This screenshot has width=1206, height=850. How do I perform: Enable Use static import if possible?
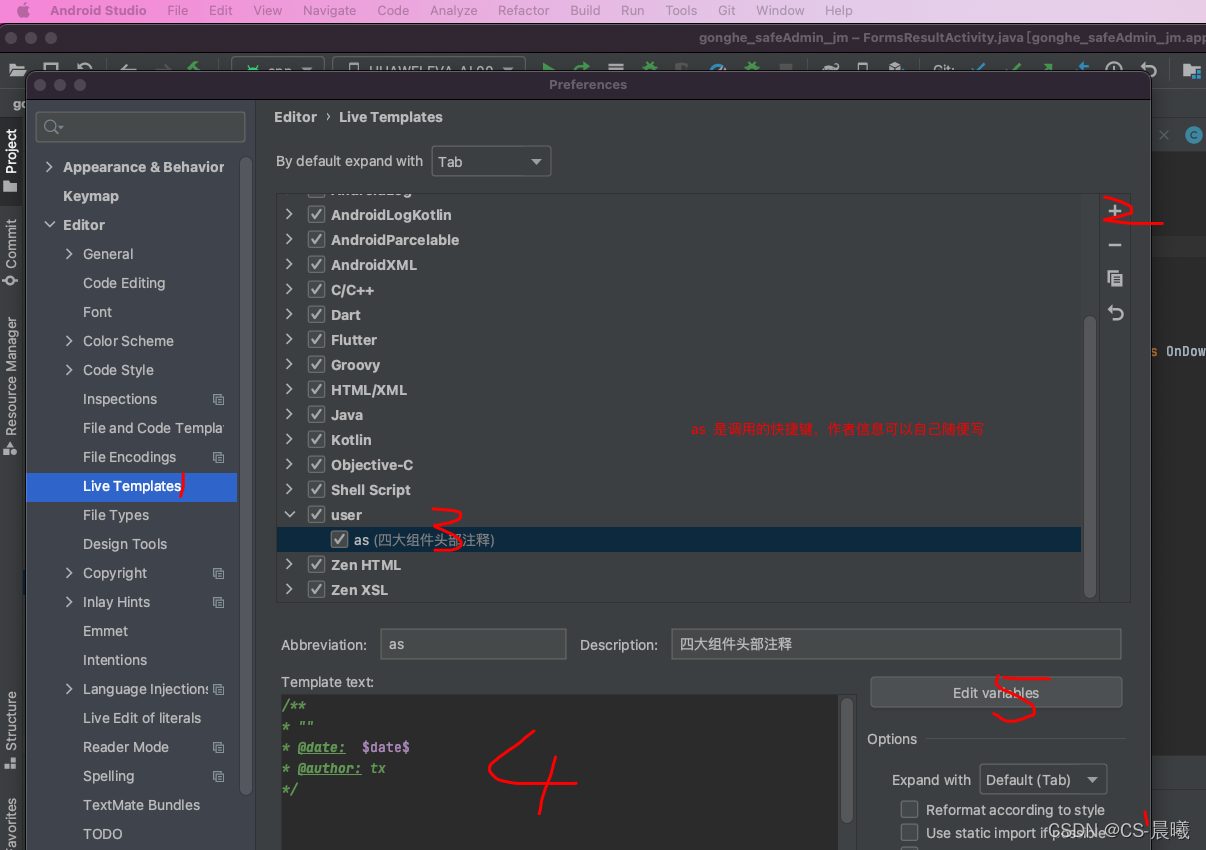coord(909,832)
